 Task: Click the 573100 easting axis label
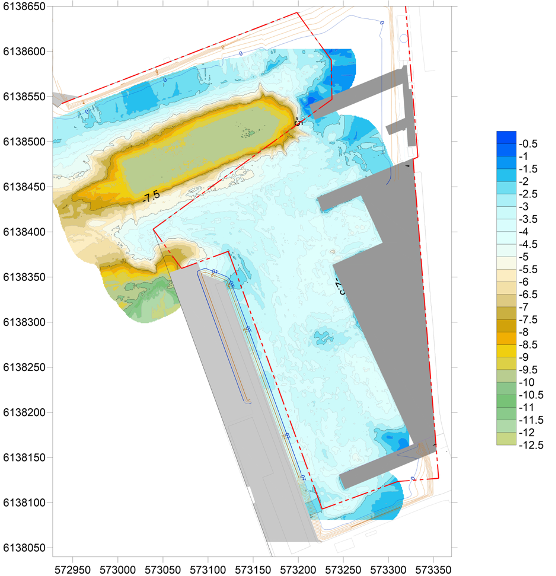coord(208,570)
